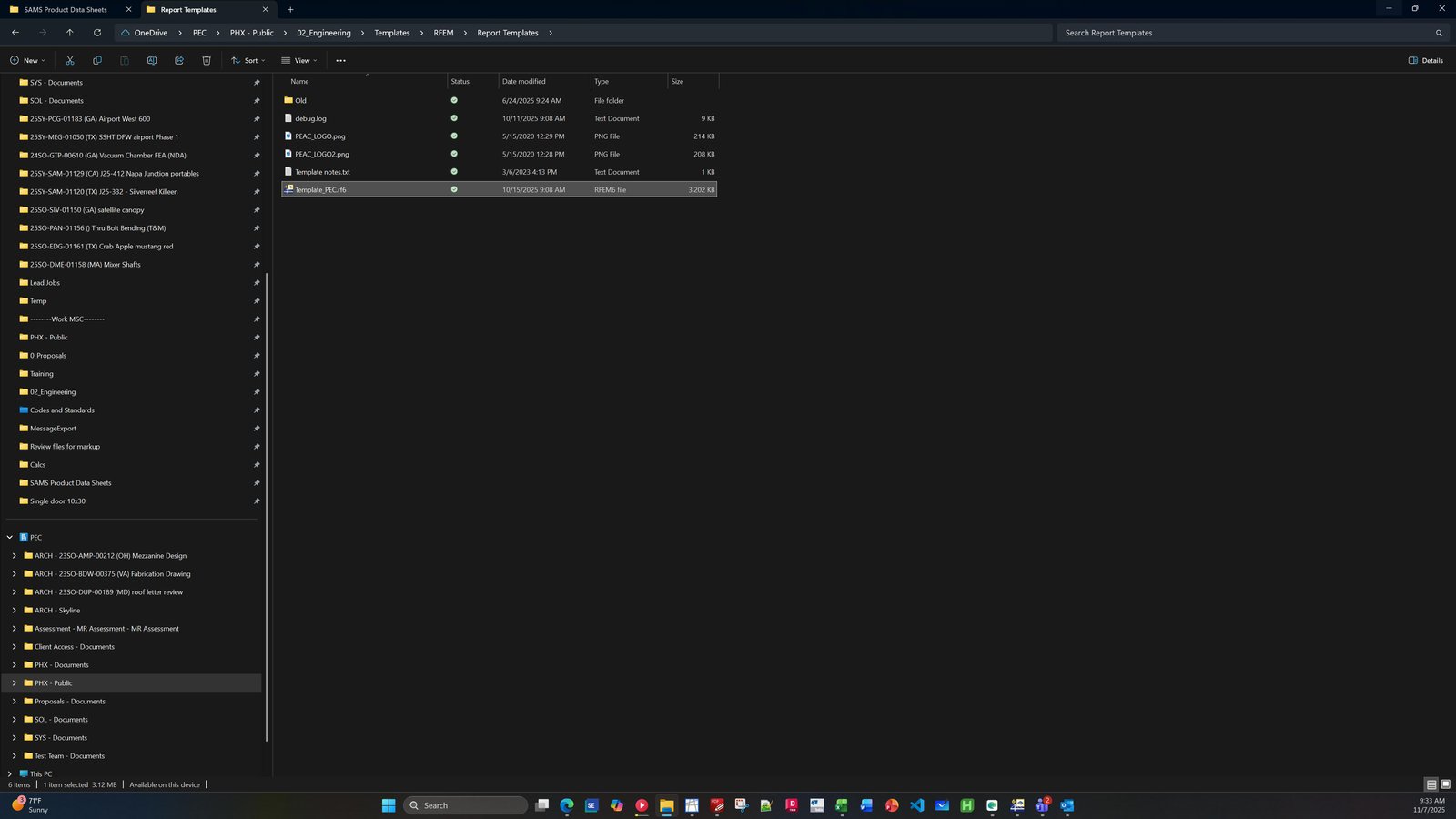This screenshot has height=819, width=1456.
Task: Click the Delete trash icon
Action: click(207, 60)
